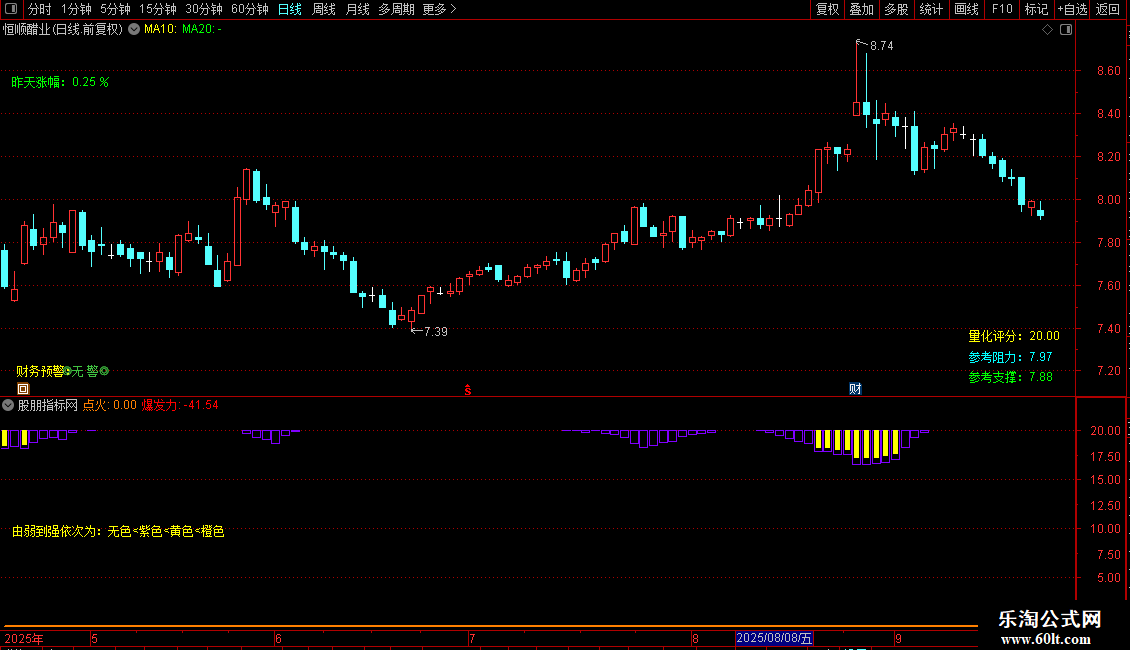This screenshot has height=650, width=1130.
Task: Click the 叠加 overlay button
Action: point(862,9)
